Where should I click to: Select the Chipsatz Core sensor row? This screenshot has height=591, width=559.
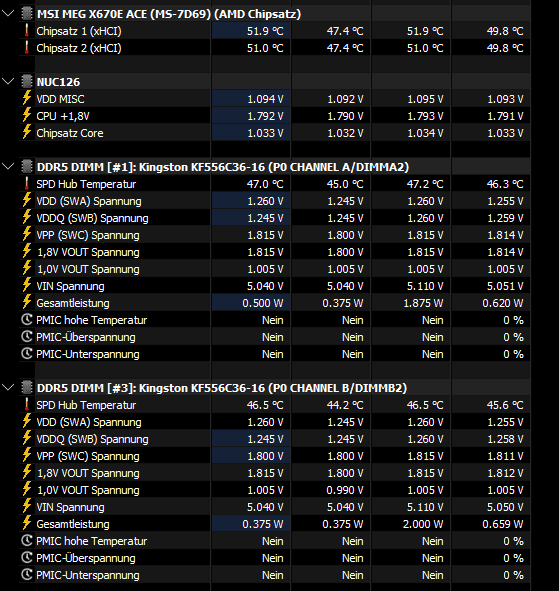[x=275, y=133]
